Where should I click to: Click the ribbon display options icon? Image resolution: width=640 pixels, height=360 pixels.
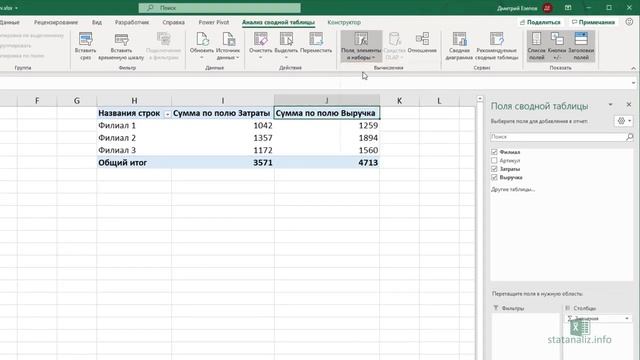click(x=568, y=8)
